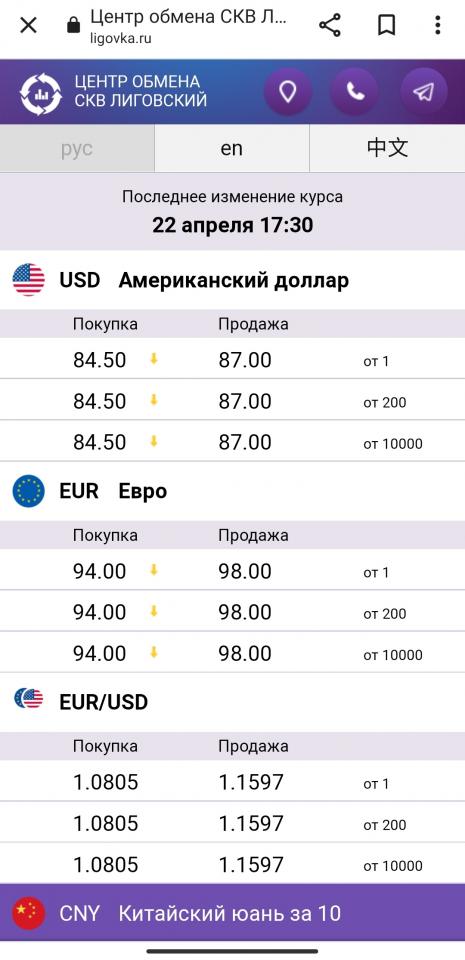Viewport: 465px width, 960px height.
Task: Open the three-dot browser menu
Action: (x=437, y=25)
